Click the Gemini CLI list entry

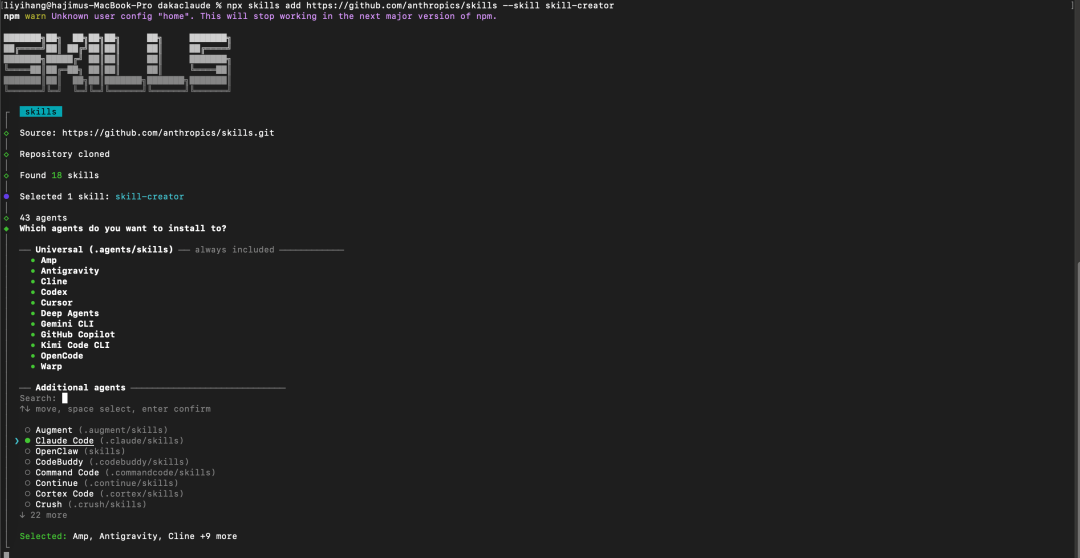(x=67, y=324)
